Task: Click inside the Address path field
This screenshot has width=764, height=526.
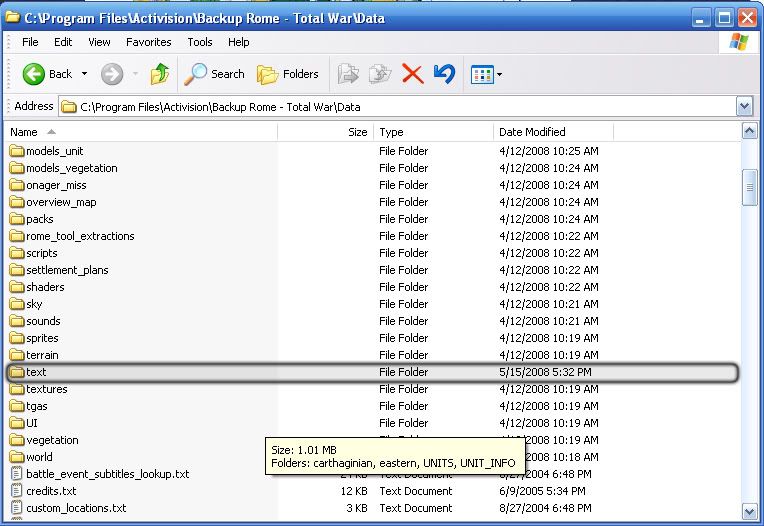Action: [x=398, y=107]
